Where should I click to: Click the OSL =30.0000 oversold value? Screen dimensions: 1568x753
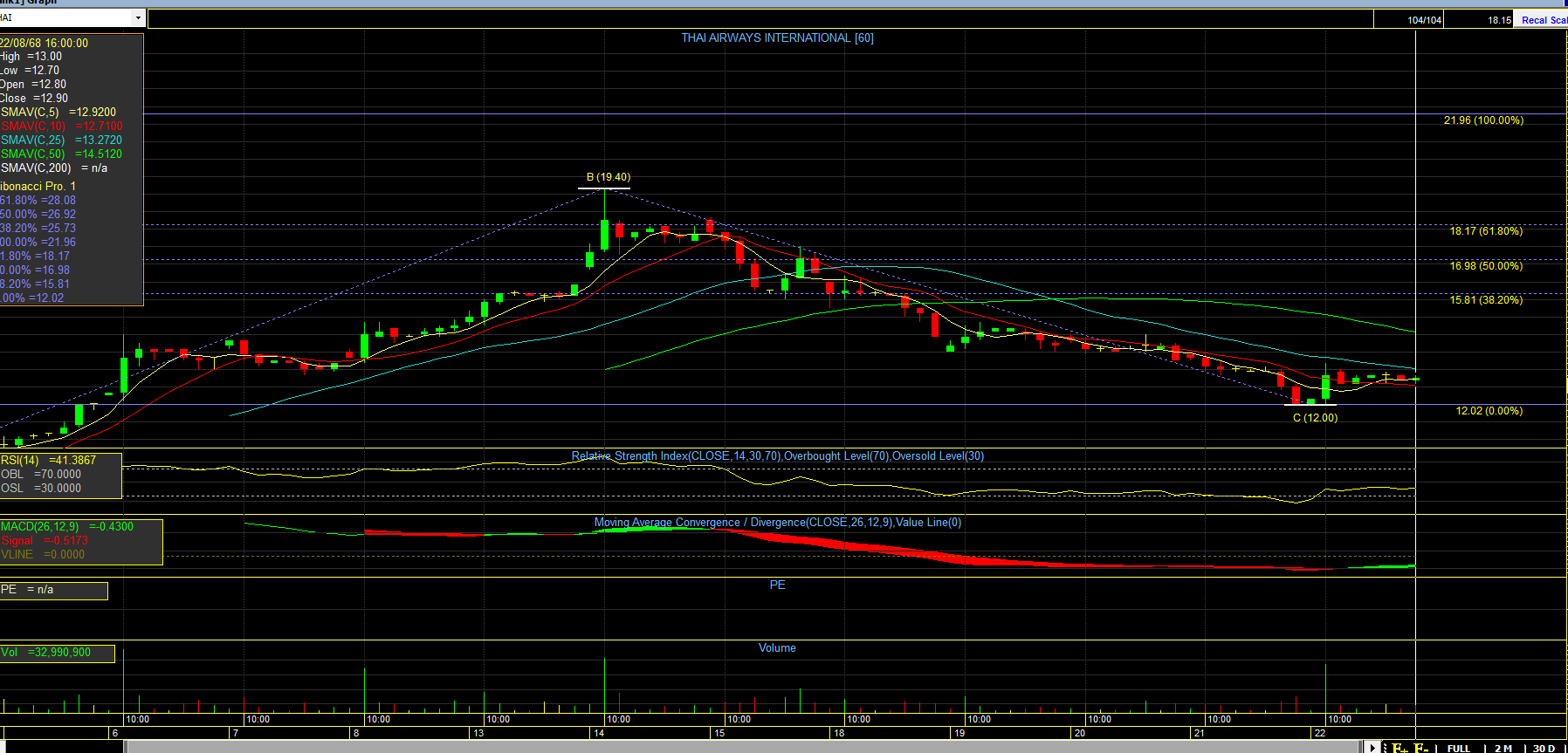point(41,489)
